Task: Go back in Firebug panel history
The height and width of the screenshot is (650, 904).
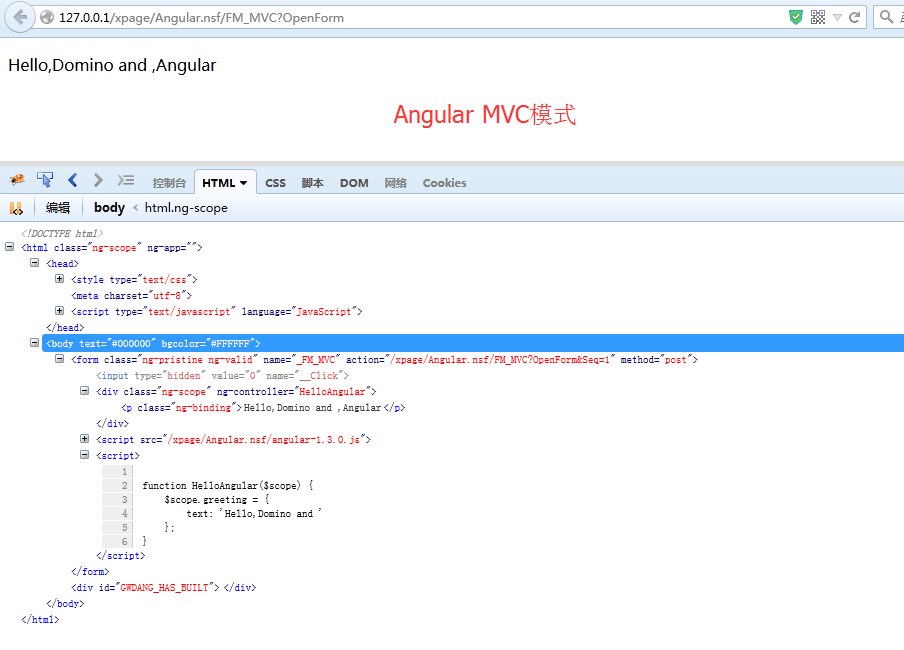Action: (73, 181)
